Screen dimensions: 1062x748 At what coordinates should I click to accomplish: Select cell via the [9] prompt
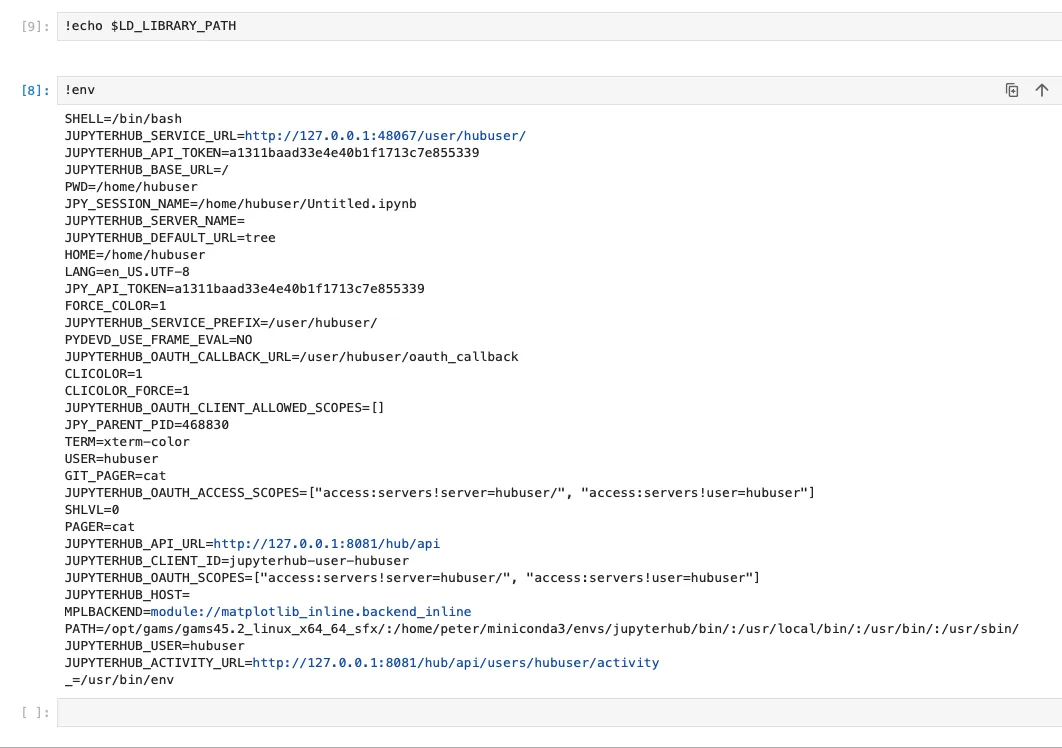point(35,27)
